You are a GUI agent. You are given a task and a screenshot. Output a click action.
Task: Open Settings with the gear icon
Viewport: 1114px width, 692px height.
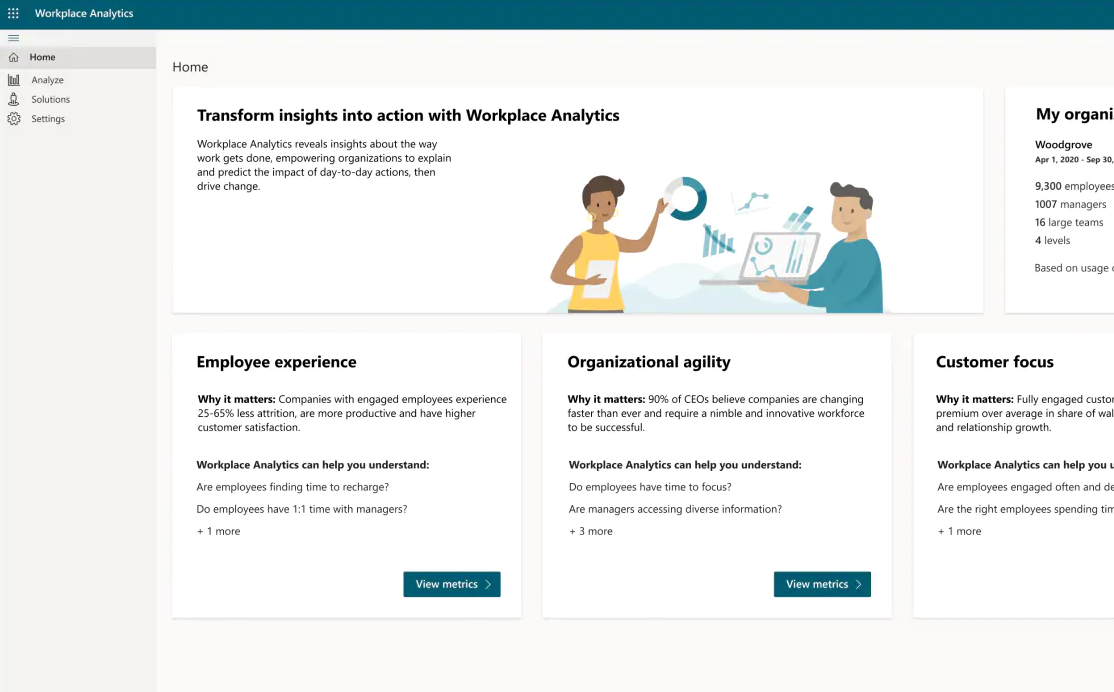click(x=14, y=119)
